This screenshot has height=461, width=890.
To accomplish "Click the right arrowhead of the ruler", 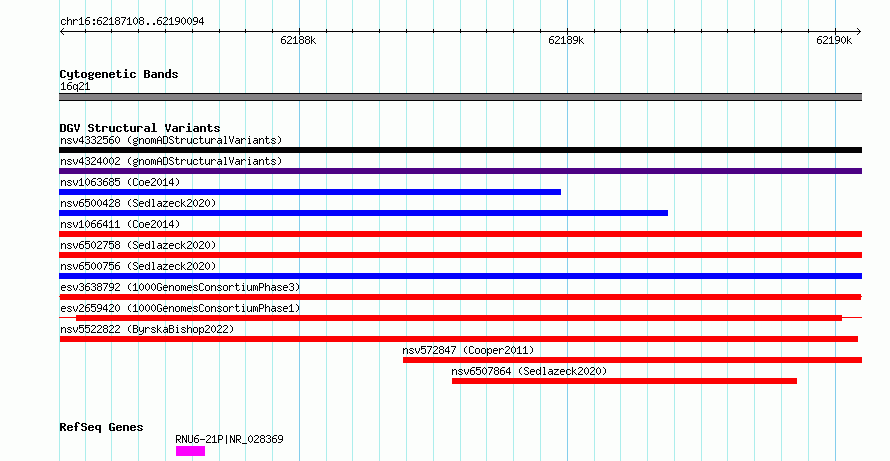I will (859, 32).
